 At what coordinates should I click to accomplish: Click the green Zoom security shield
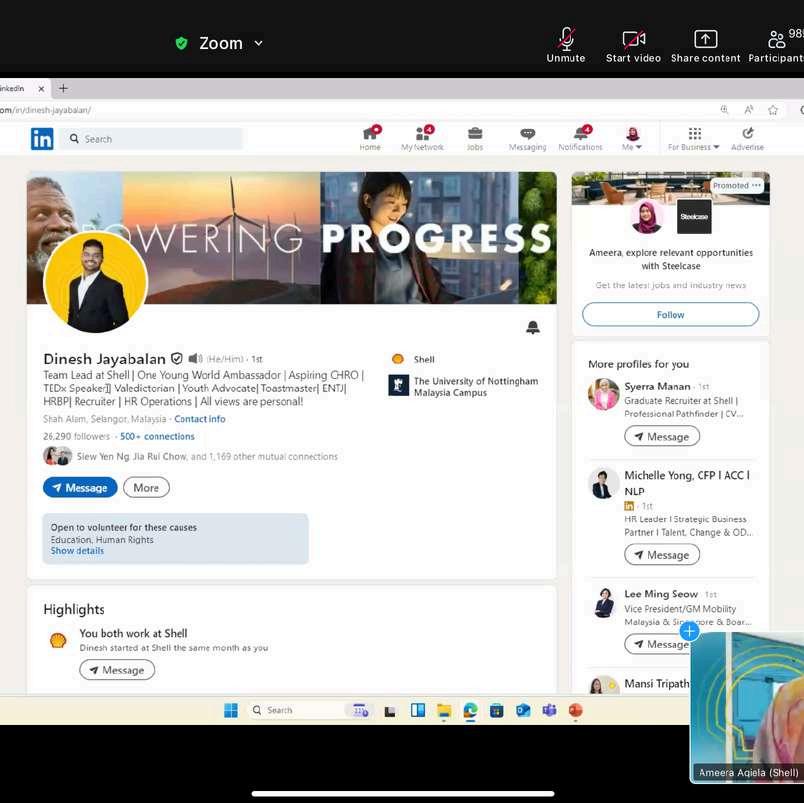[x=182, y=43]
